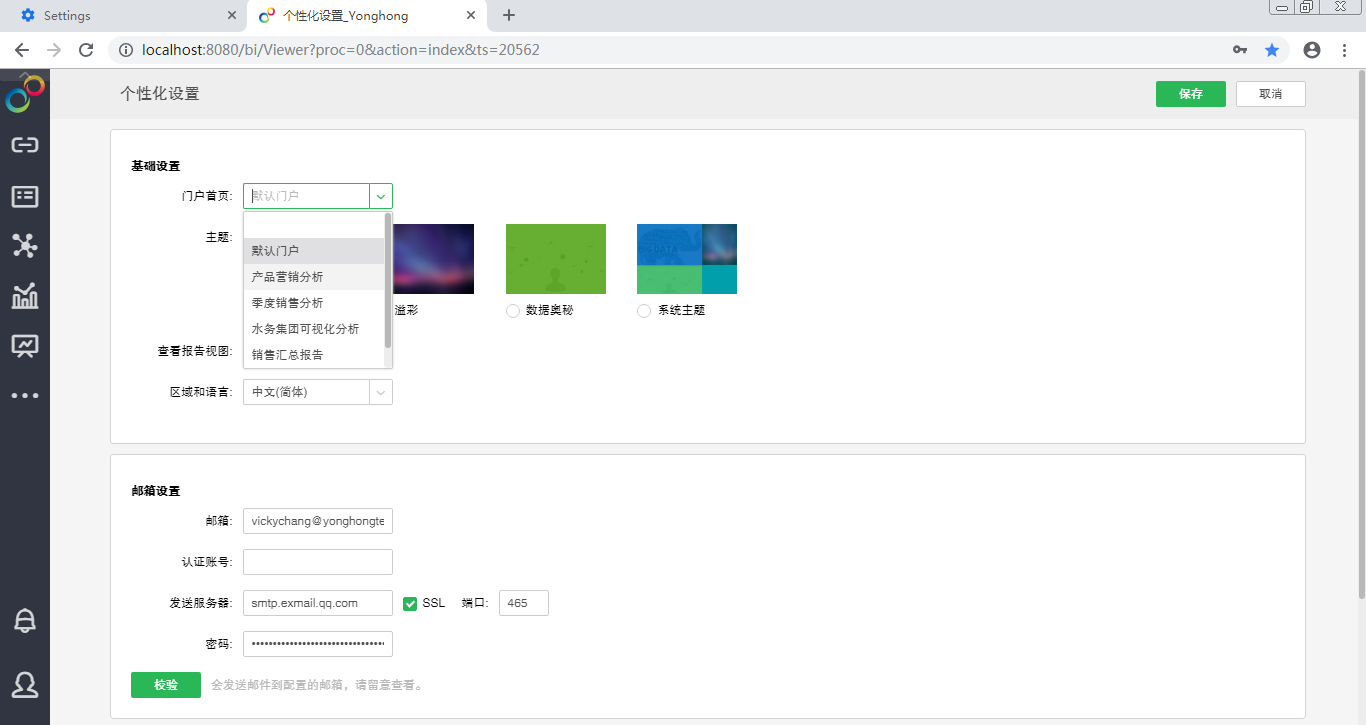Open the dataset table icon in the sidebar
The height and width of the screenshot is (725, 1366).
coord(25,197)
